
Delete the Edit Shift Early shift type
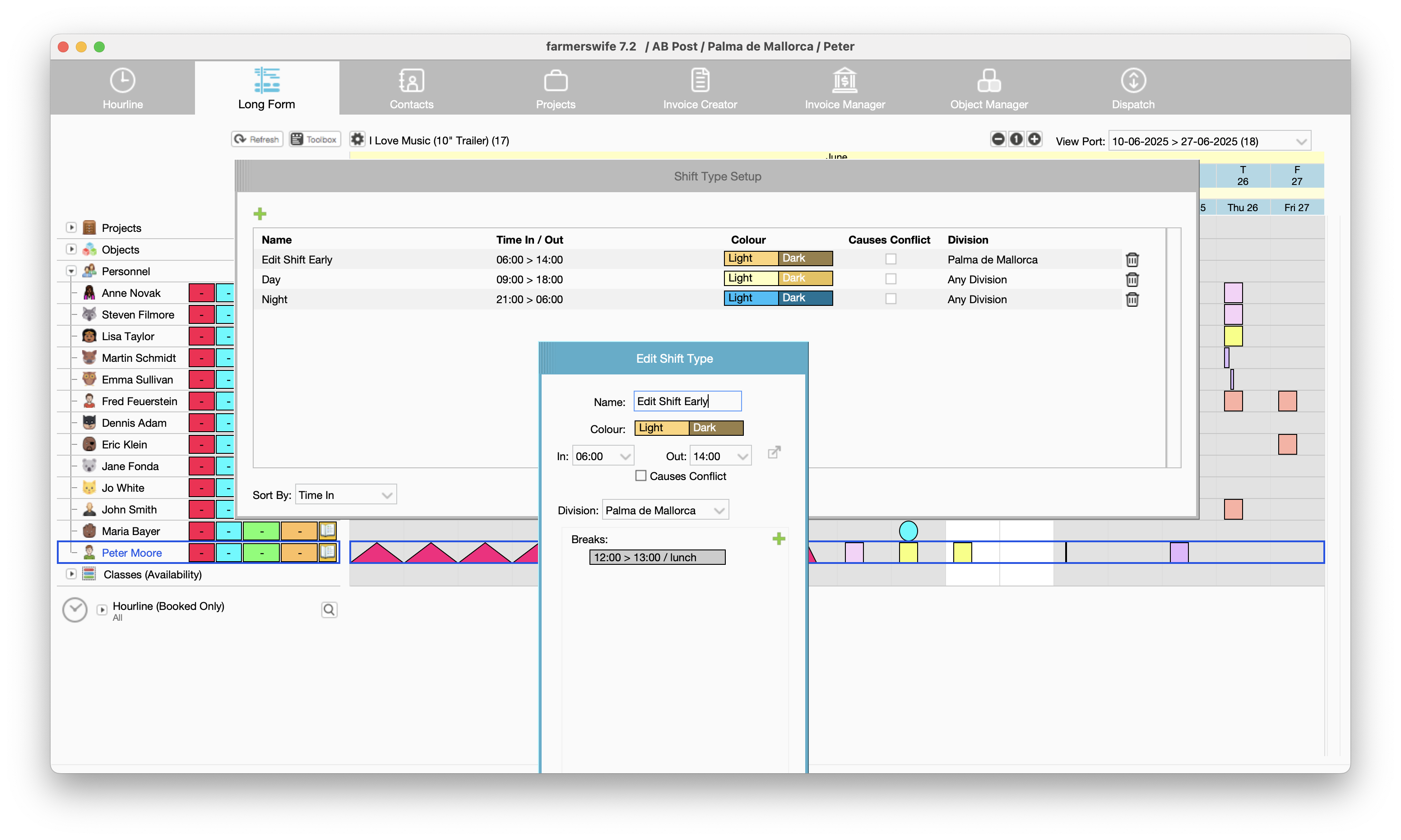tap(1132, 260)
